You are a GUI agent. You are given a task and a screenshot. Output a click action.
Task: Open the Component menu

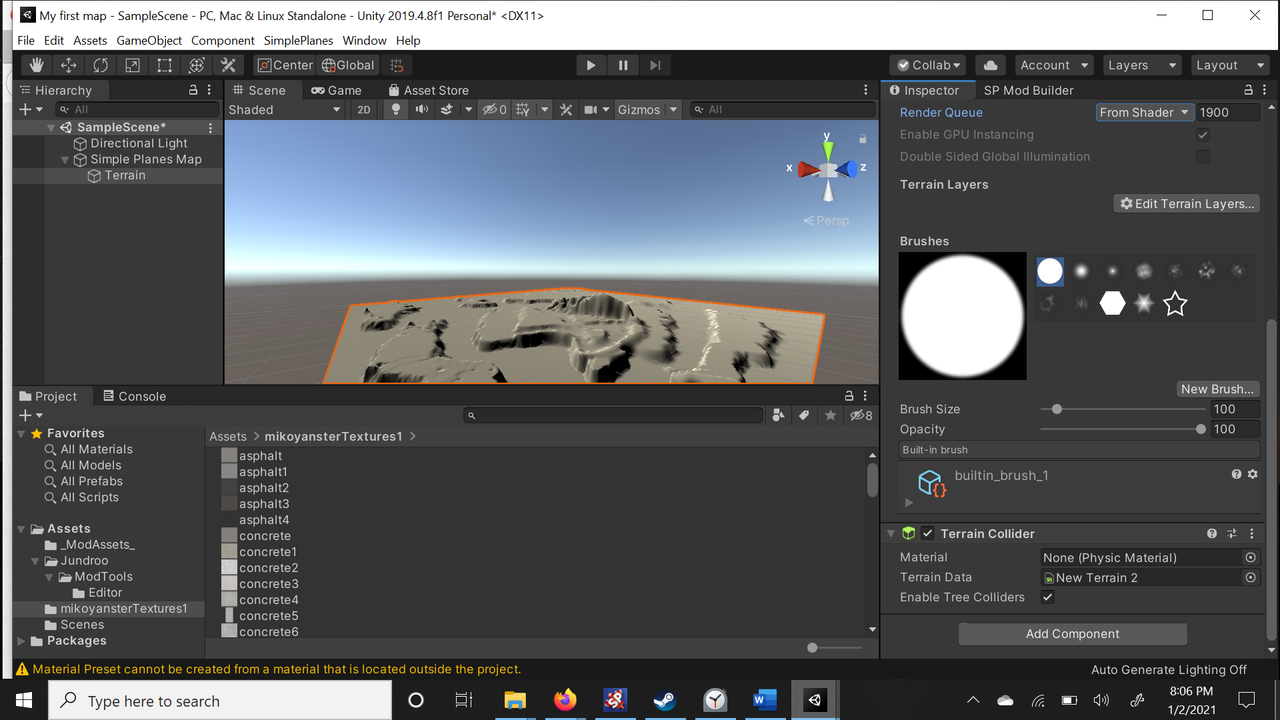point(223,40)
